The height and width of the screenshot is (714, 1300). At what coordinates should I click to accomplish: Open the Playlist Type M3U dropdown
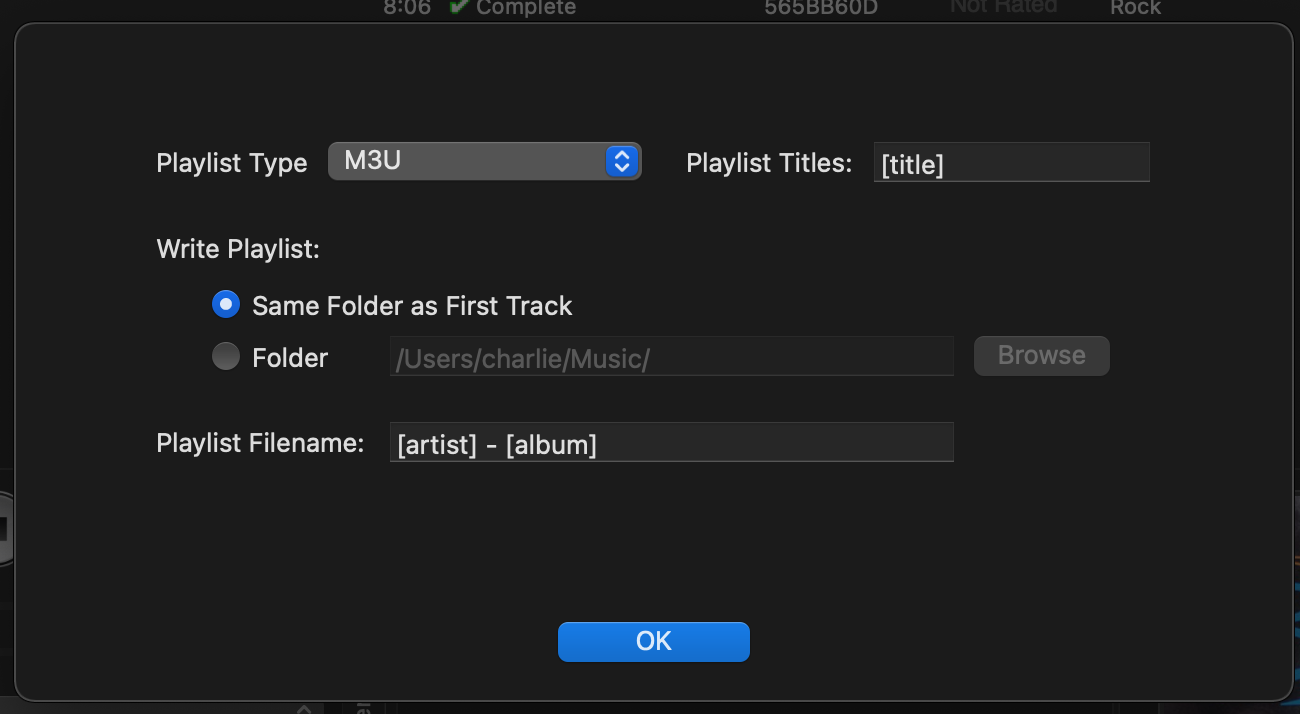484,161
